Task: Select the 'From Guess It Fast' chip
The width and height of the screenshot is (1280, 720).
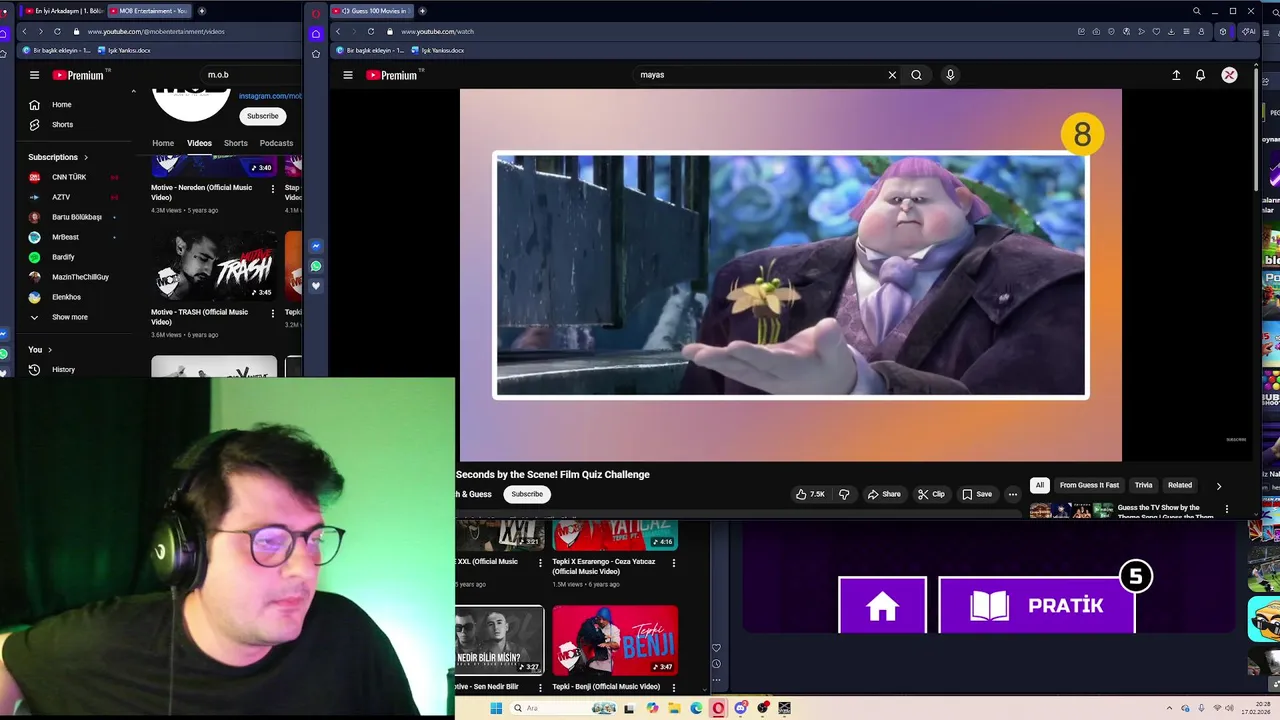Action: click(1089, 485)
